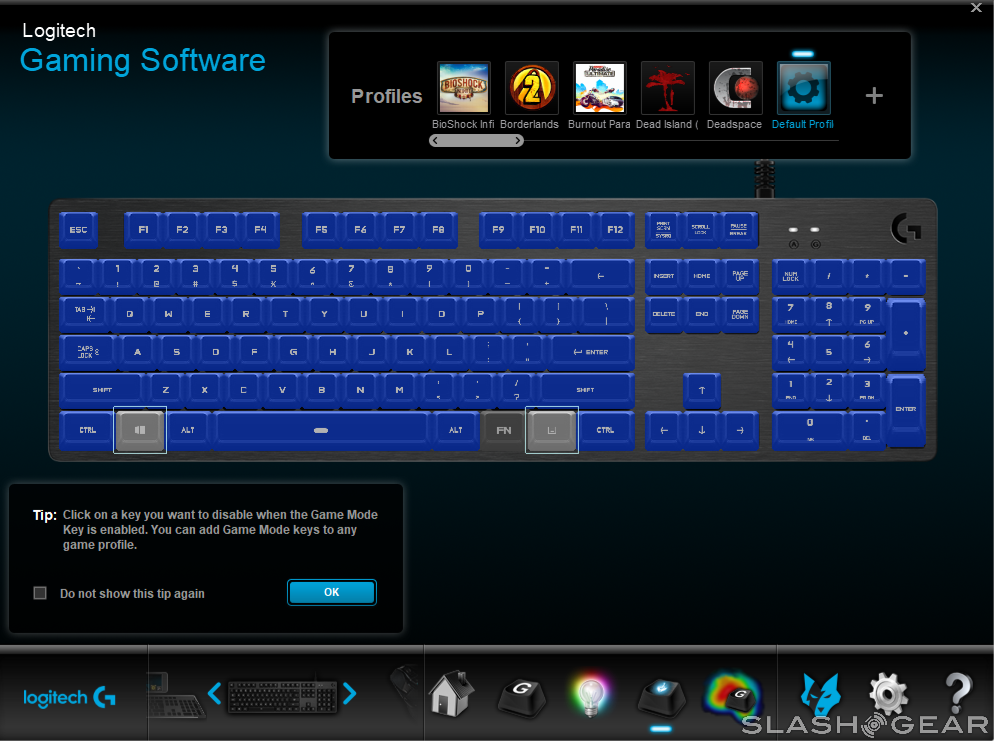Disable the down arrow key
The image size is (994, 741).
pyautogui.click(x=702, y=430)
